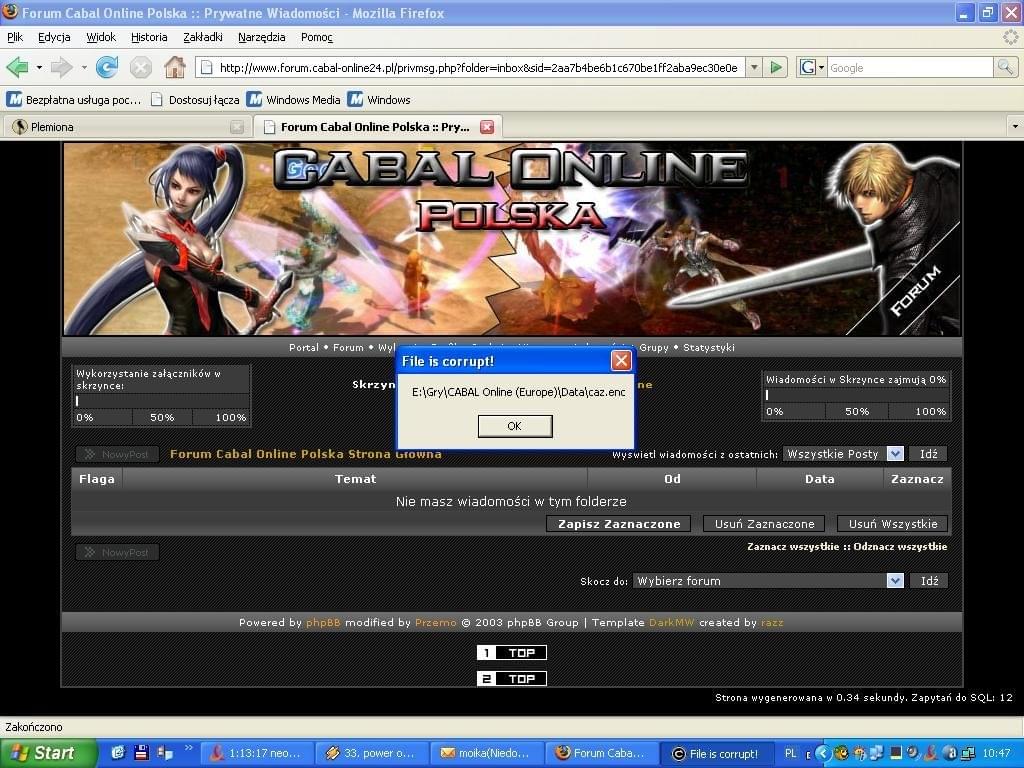The width and height of the screenshot is (1024, 768).
Task: Expand hidden system tray icons arrow
Action: 822,753
